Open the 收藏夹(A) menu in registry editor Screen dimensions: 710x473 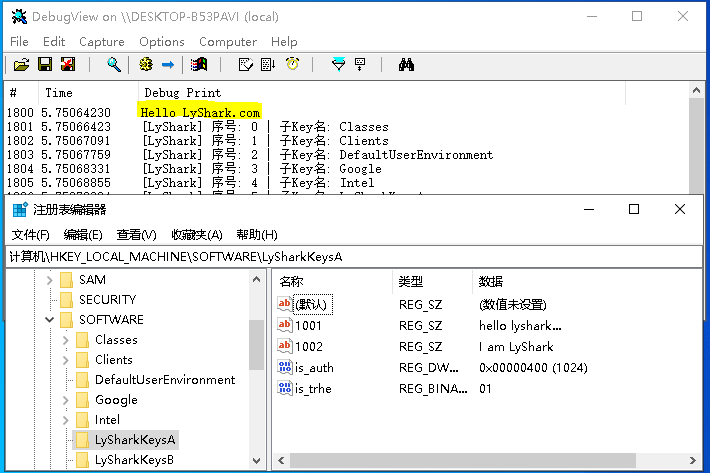[196, 235]
